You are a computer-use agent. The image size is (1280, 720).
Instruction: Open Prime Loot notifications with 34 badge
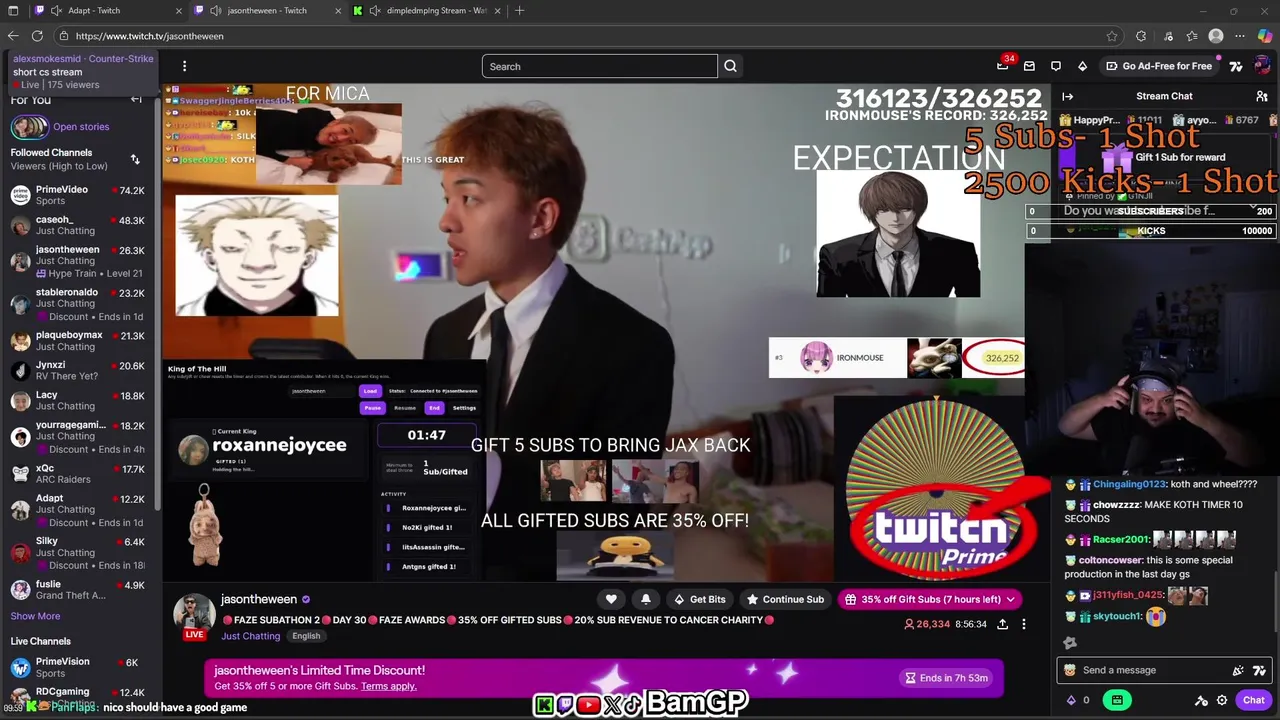tap(1003, 66)
